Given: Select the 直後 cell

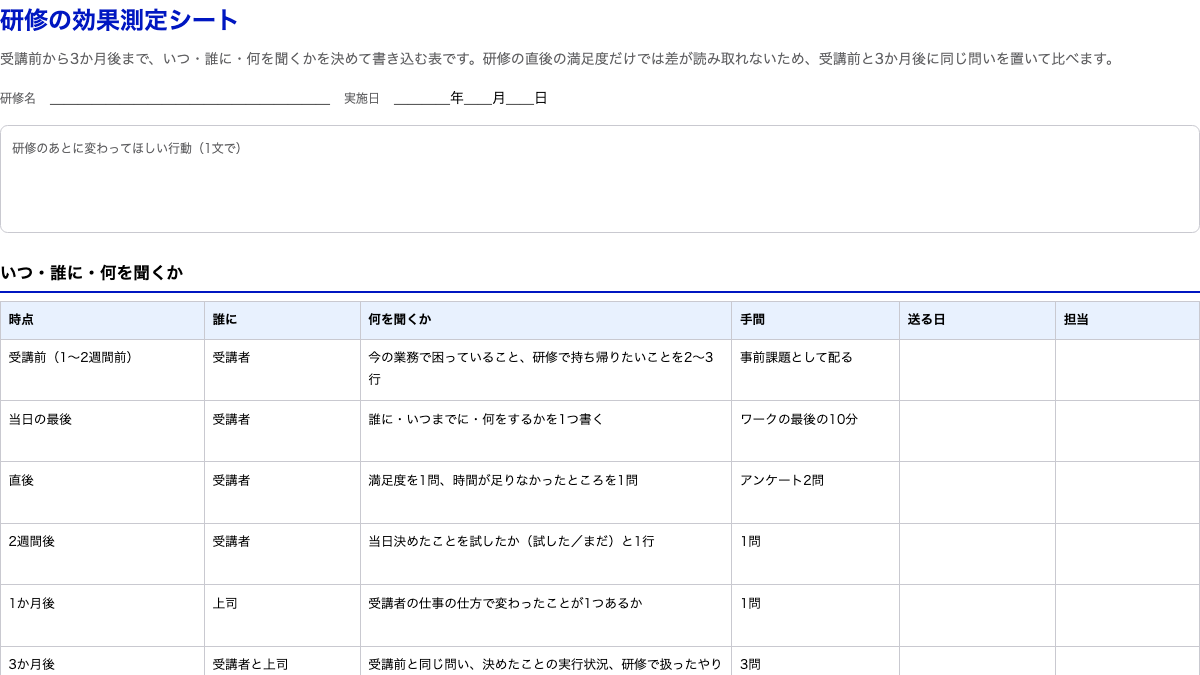Looking at the screenshot, I should [x=103, y=493].
